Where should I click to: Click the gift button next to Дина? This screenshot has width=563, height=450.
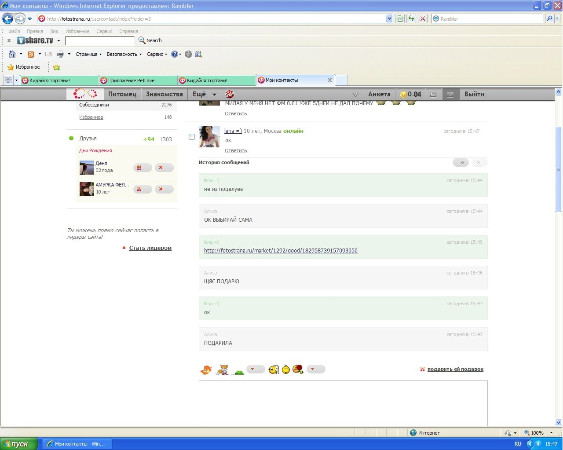point(143,168)
